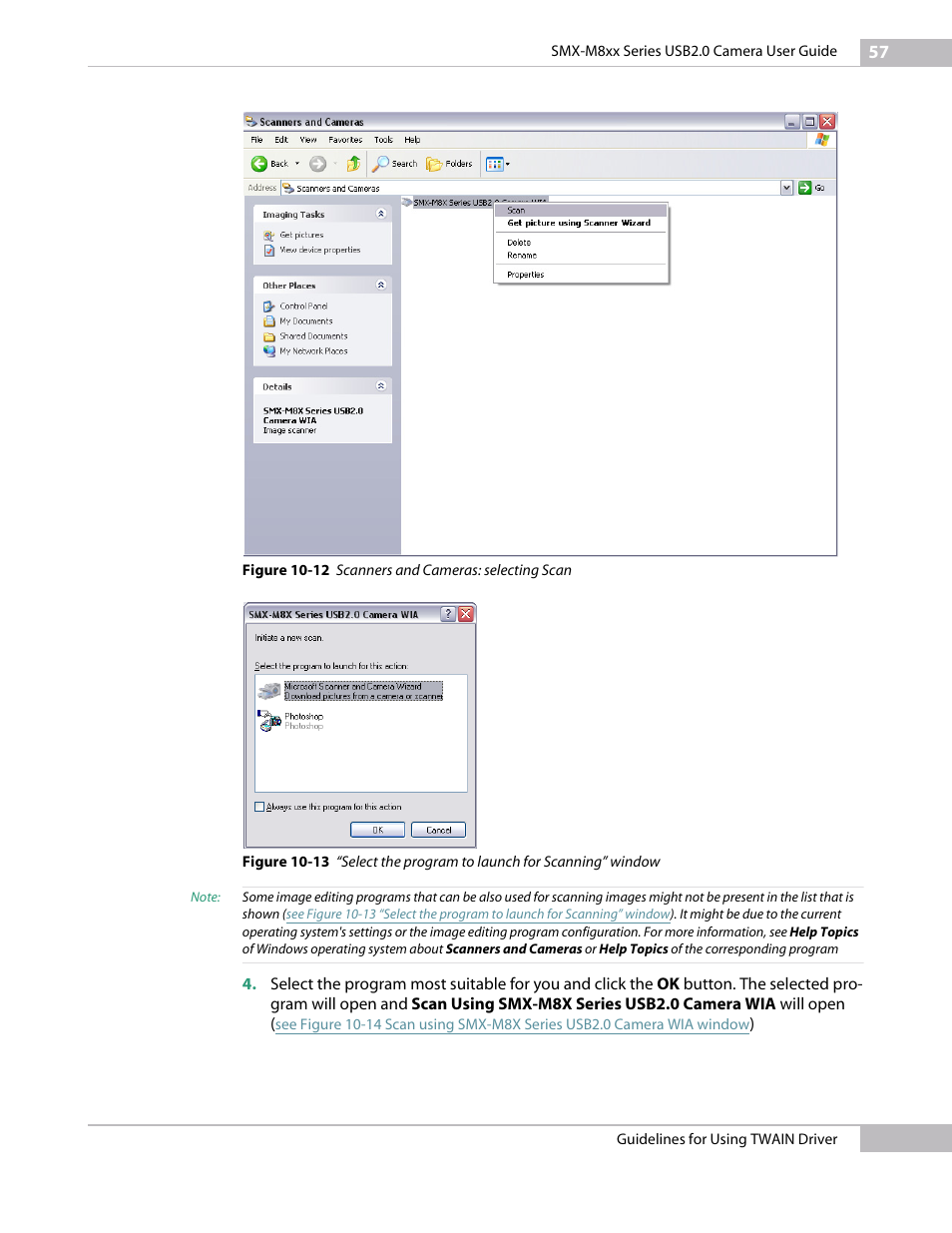The height and width of the screenshot is (1233, 952).
Task: Click the Get pictures task link
Action: pos(301,236)
